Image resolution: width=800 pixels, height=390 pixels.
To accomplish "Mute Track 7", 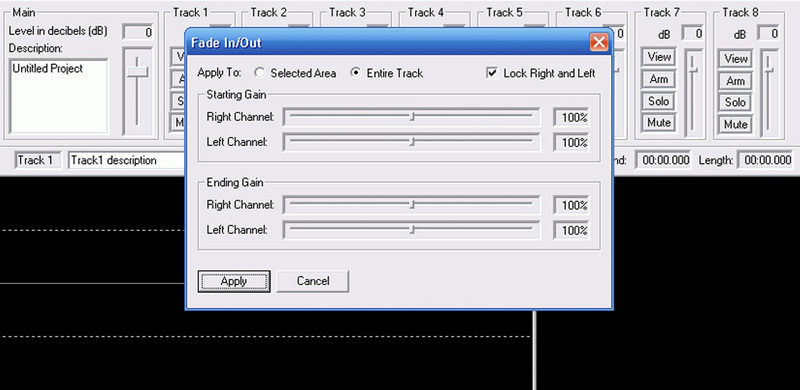I will tap(659, 123).
